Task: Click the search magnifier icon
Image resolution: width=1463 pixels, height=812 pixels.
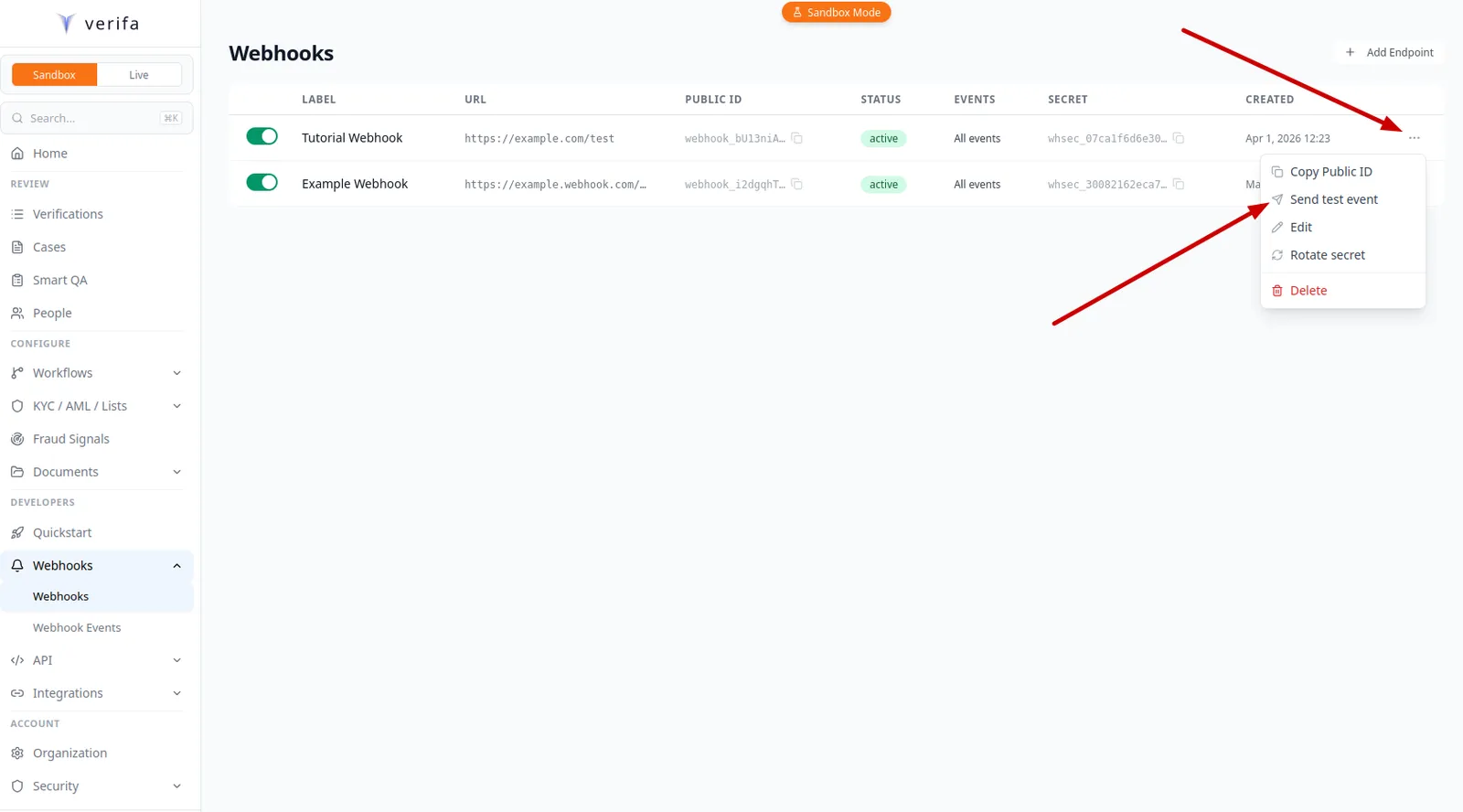Action: 17,118
